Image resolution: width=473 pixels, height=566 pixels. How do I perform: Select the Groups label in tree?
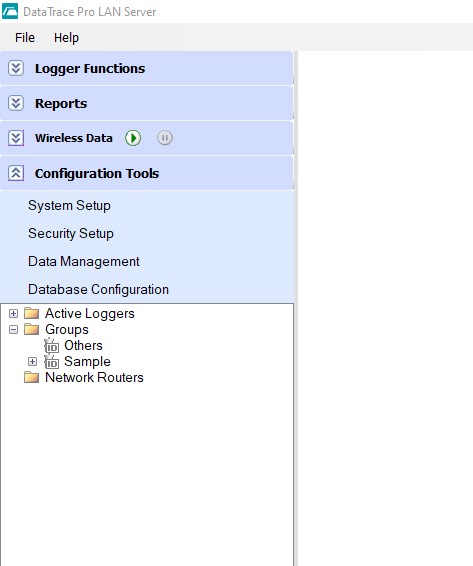point(67,330)
